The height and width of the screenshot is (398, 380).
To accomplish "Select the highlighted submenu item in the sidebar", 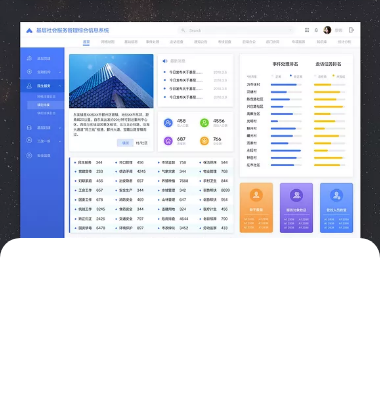I will [45, 105].
